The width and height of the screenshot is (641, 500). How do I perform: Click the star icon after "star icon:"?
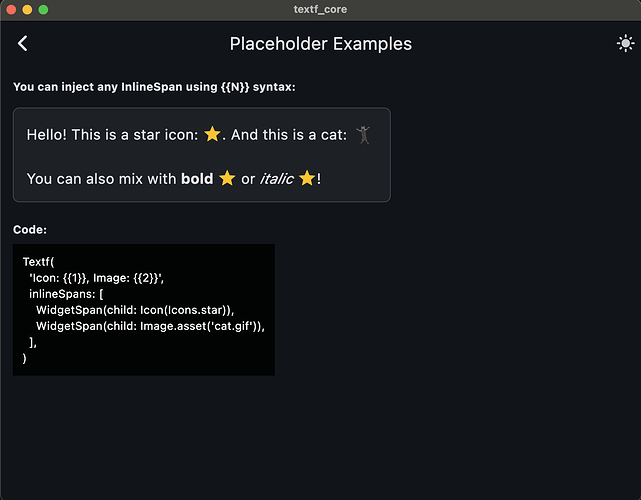[x=211, y=134]
